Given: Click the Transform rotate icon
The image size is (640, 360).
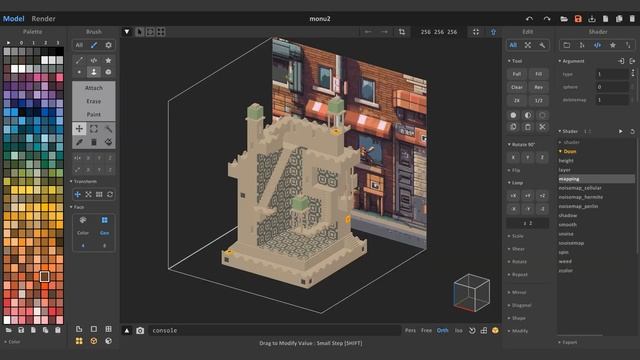Looking at the screenshot, I should [x=110, y=195].
